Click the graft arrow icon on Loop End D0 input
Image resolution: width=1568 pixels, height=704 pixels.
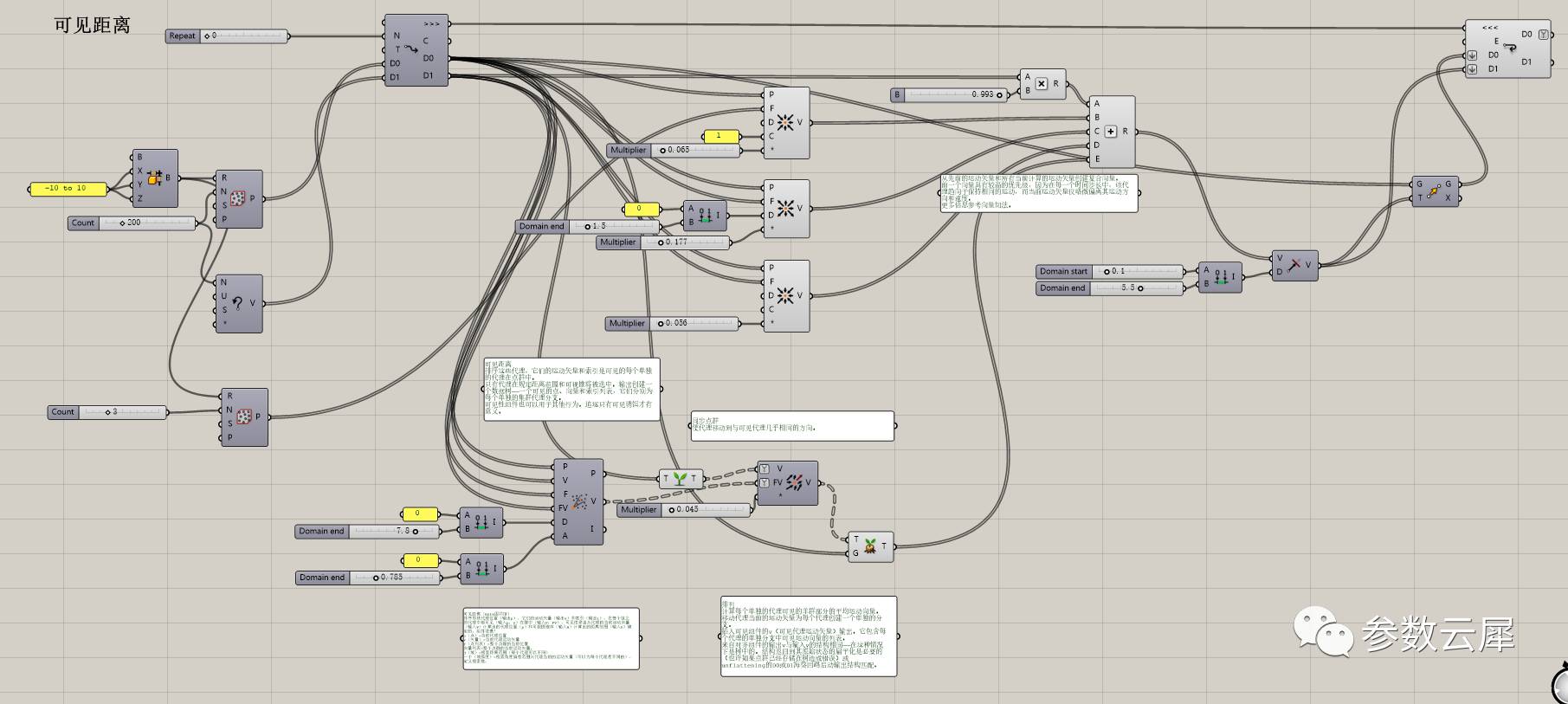tap(1472, 56)
